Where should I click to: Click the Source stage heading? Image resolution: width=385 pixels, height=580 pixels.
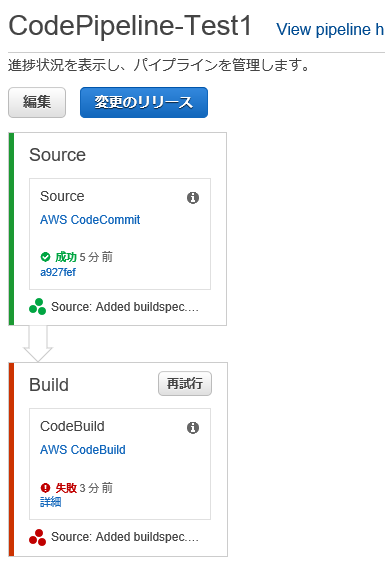(57, 155)
